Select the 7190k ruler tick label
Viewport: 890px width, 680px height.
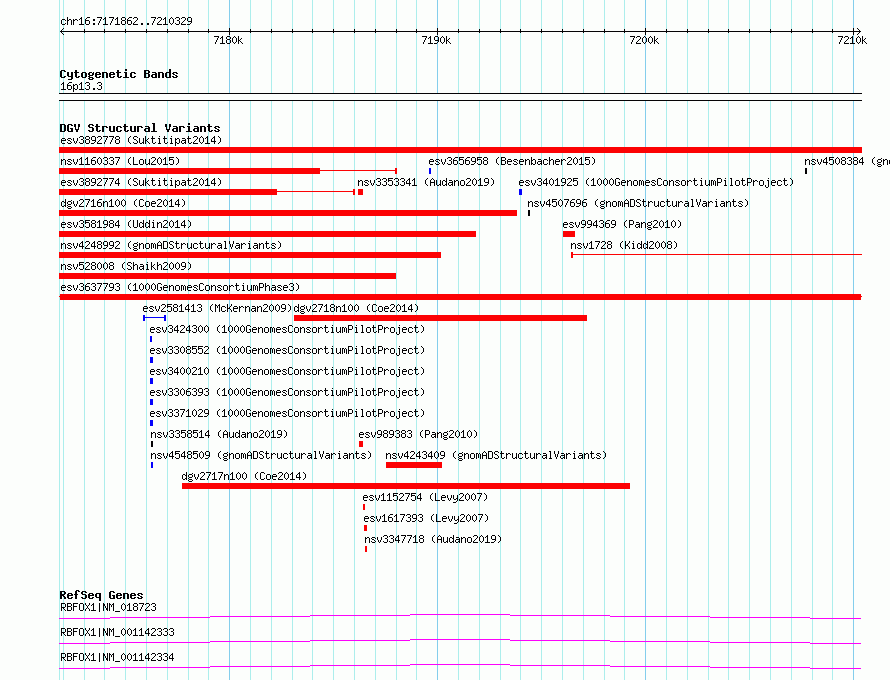coord(436,40)
